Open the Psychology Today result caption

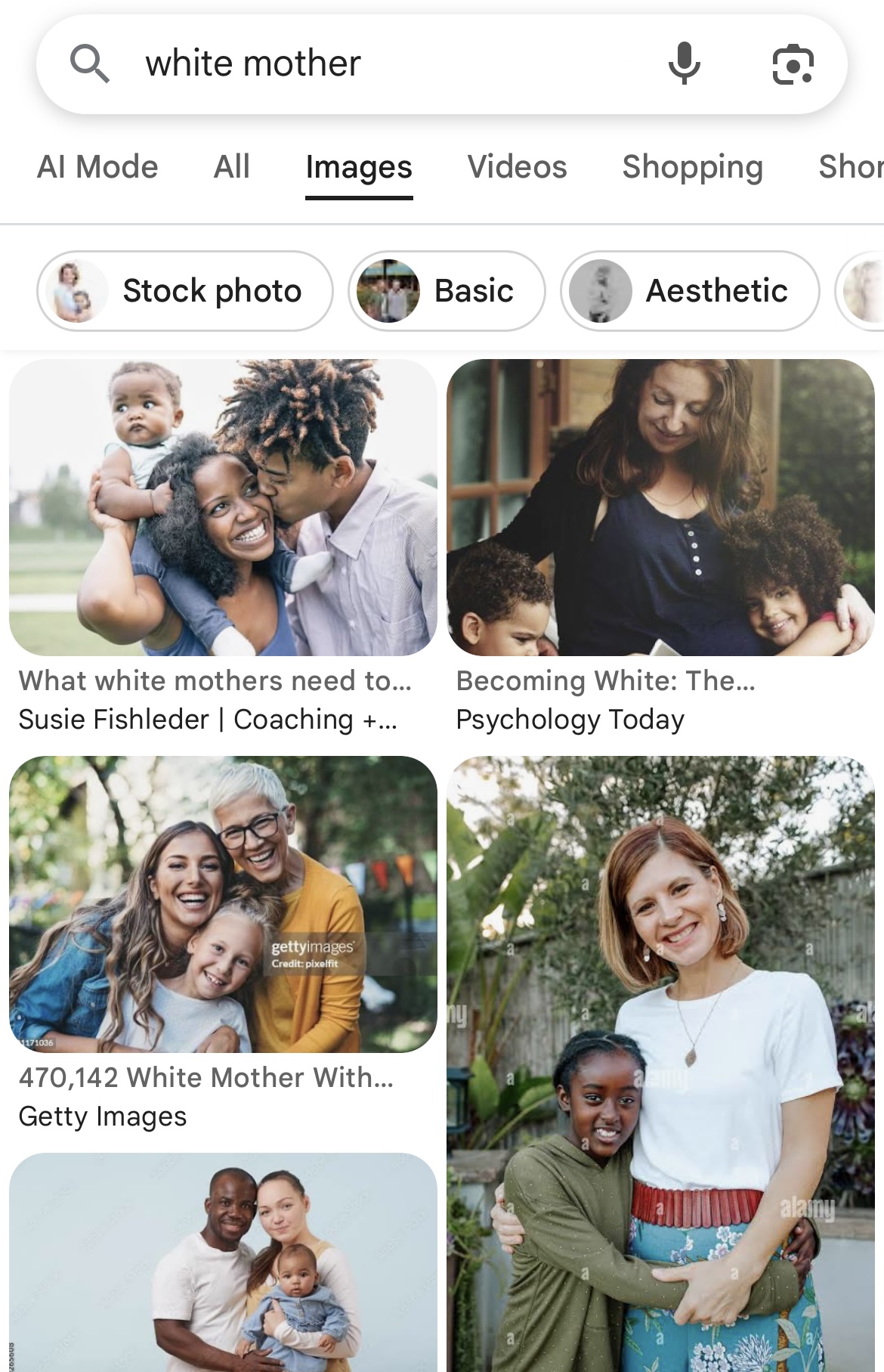point(570,720)
